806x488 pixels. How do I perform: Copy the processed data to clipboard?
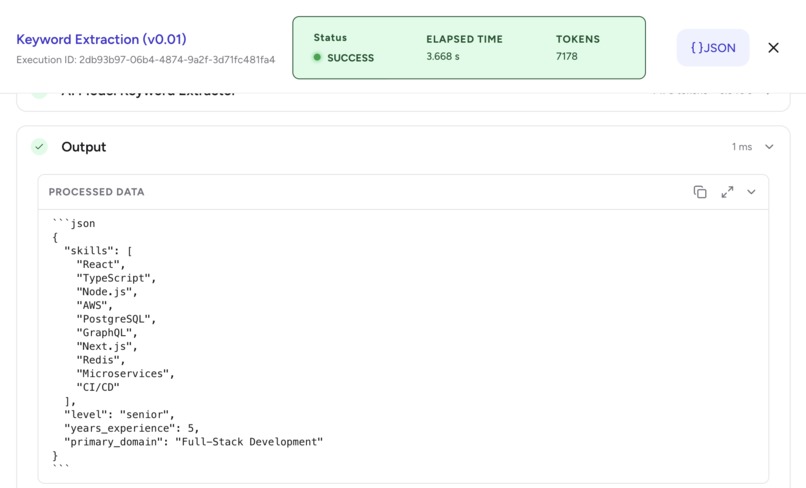click(x=700, y=192)
